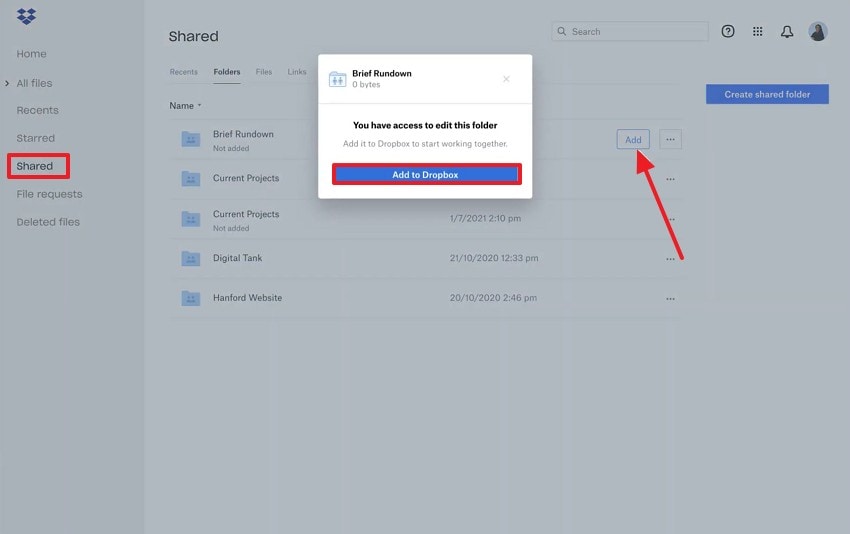The height and width of the screenshot is (534, 850).
Task: Sort by the Name column dropdown
Action: (x=185, y=106)
